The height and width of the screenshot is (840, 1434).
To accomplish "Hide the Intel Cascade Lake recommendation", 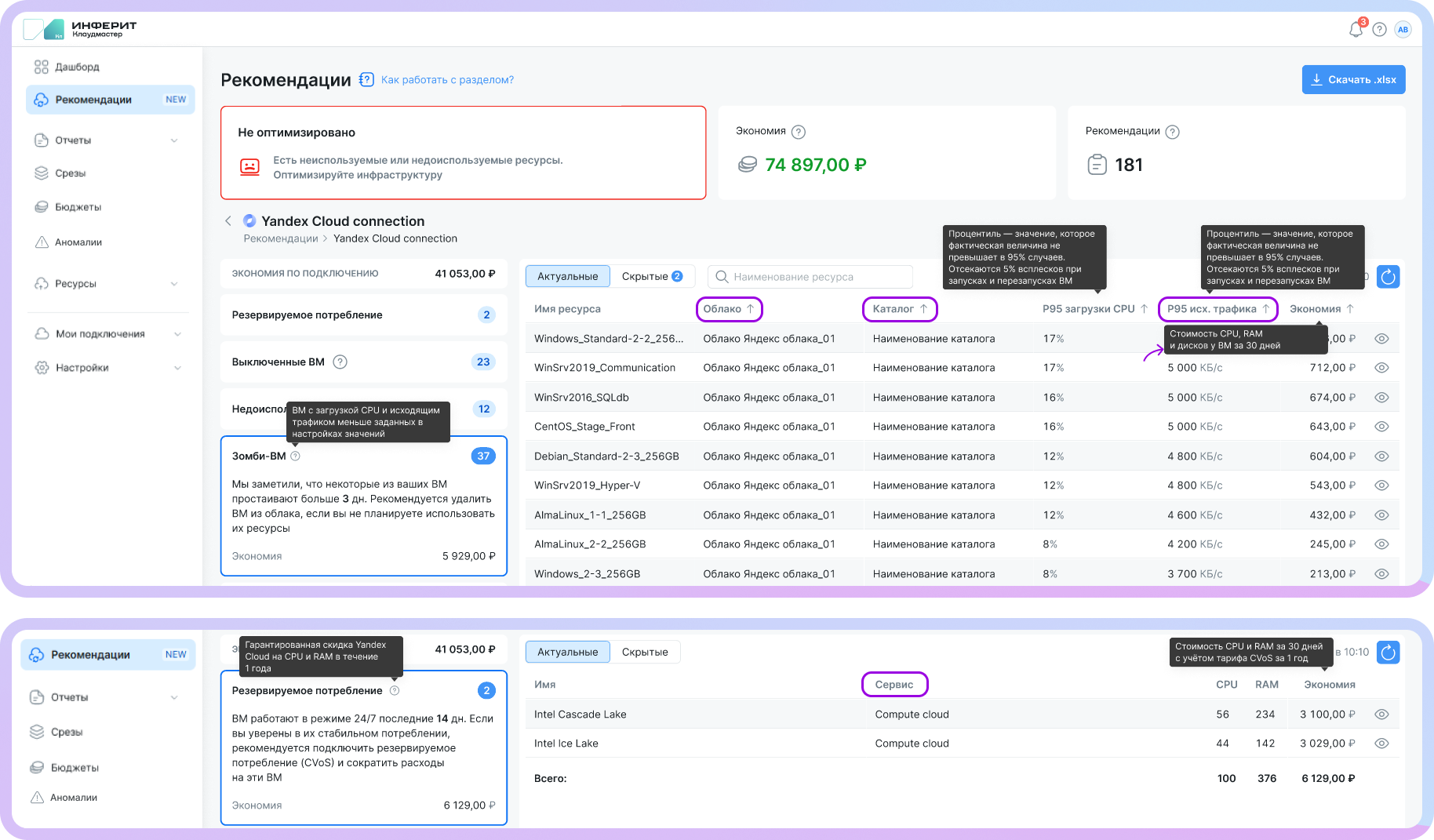I will (x=1382, y=715).
